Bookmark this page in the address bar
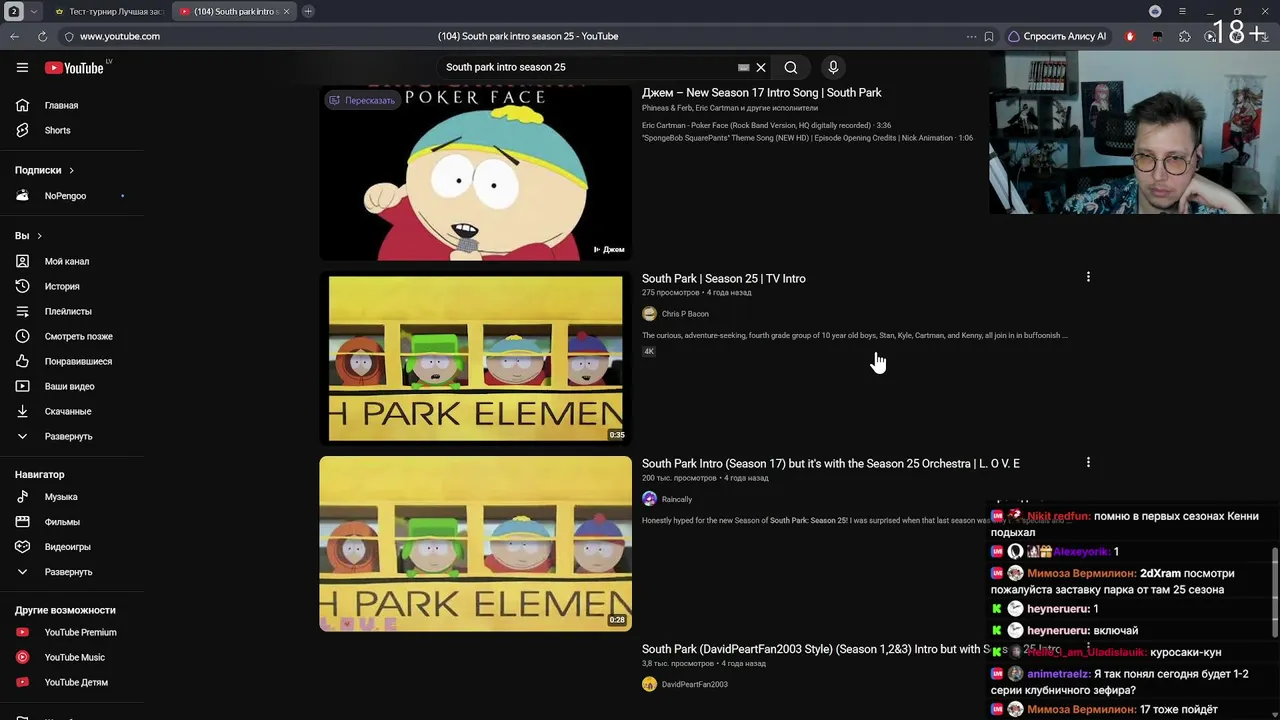The image size is (1280, 720). pyautogui.click(x=989, y=36)
